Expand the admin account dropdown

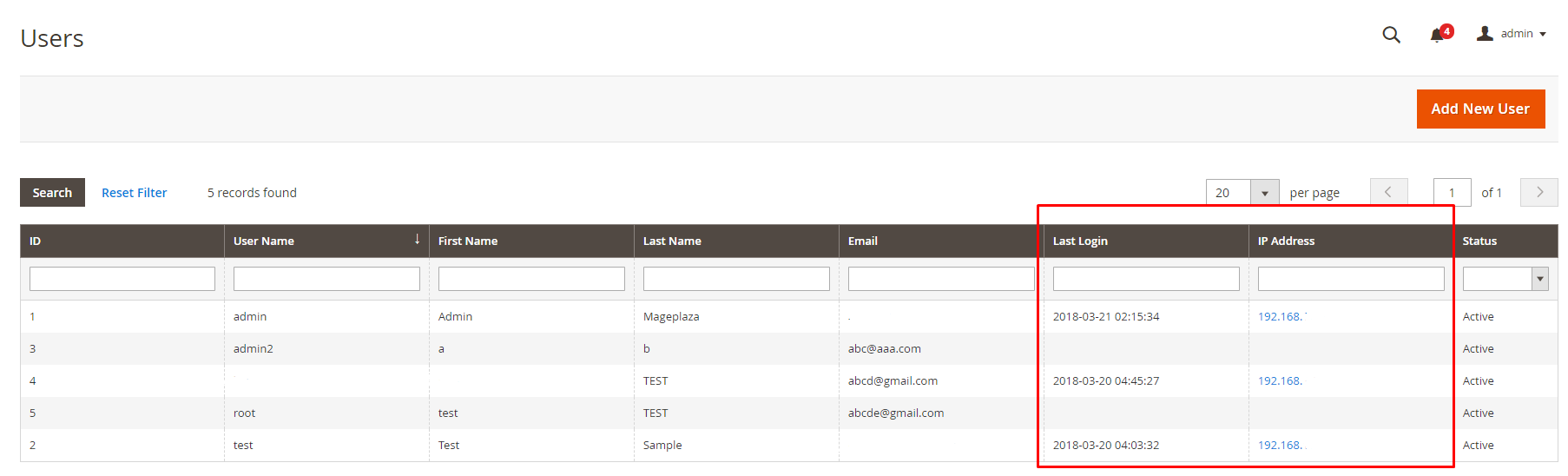[1543, 35]
